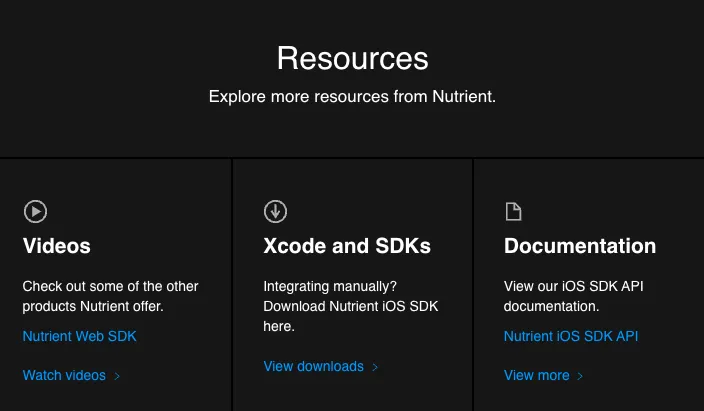Click the chevron arrow beside View more
The width and height of the screenshot is (704, 411).
[x=580, y=376]
